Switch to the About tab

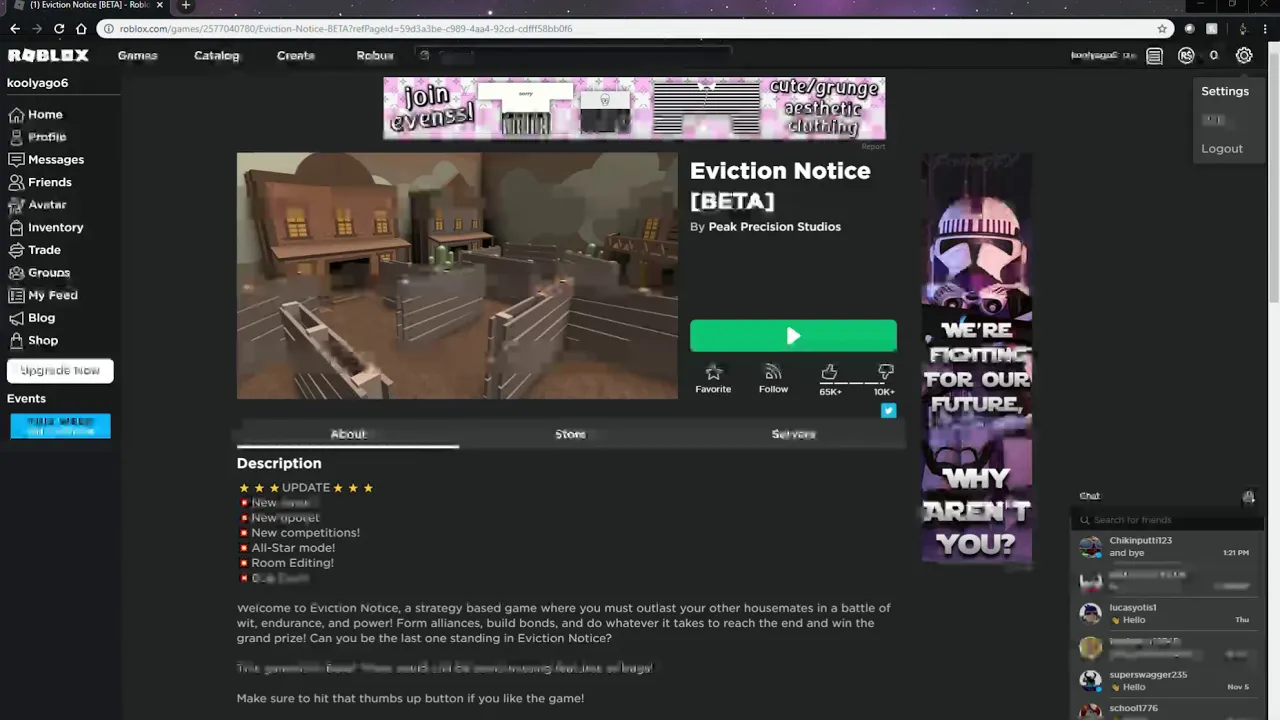click(x=348, y=434)
